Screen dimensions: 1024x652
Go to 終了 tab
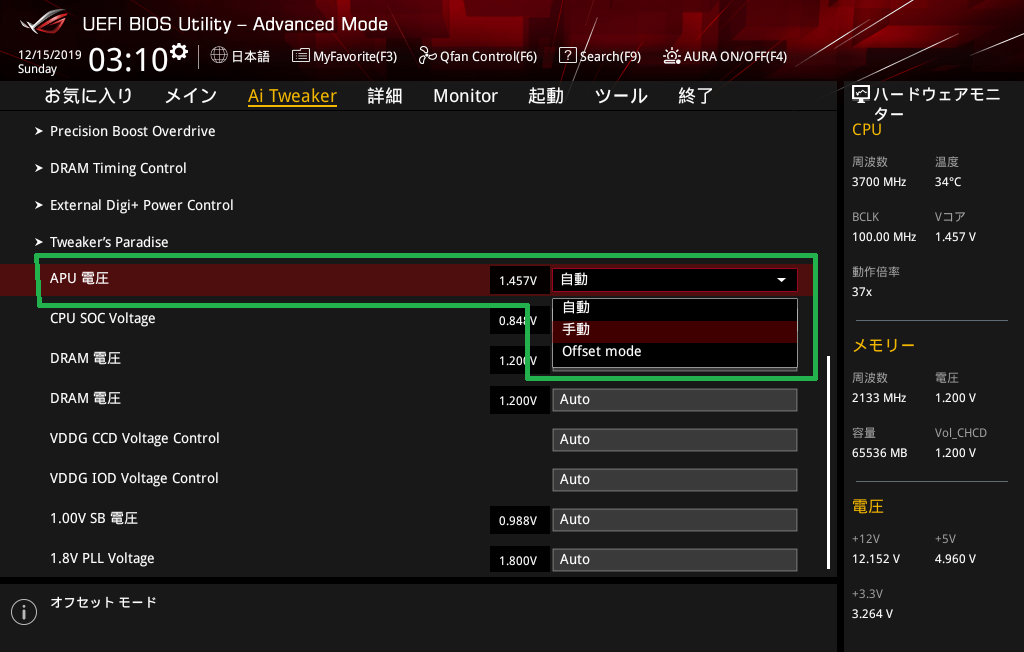pos(696,96)
